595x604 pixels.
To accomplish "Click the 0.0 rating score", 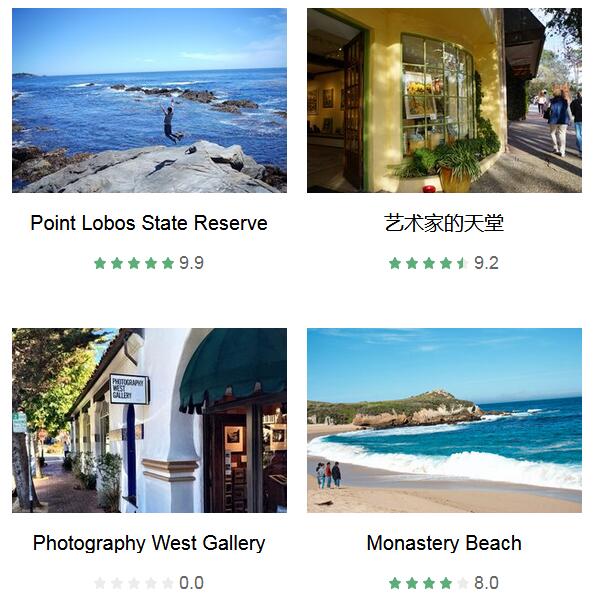I will (x=191, y=583).
